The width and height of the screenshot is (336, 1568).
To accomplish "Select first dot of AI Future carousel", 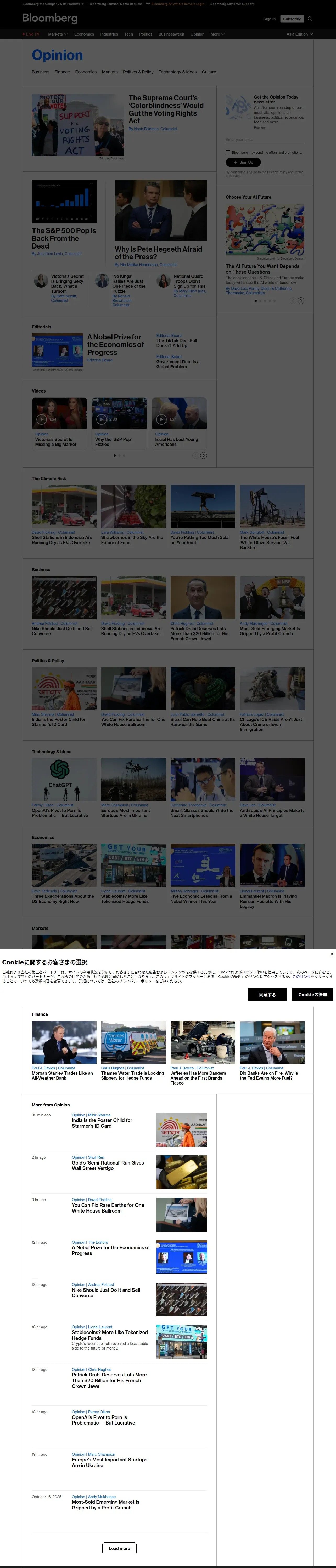I will pos(255,301).
